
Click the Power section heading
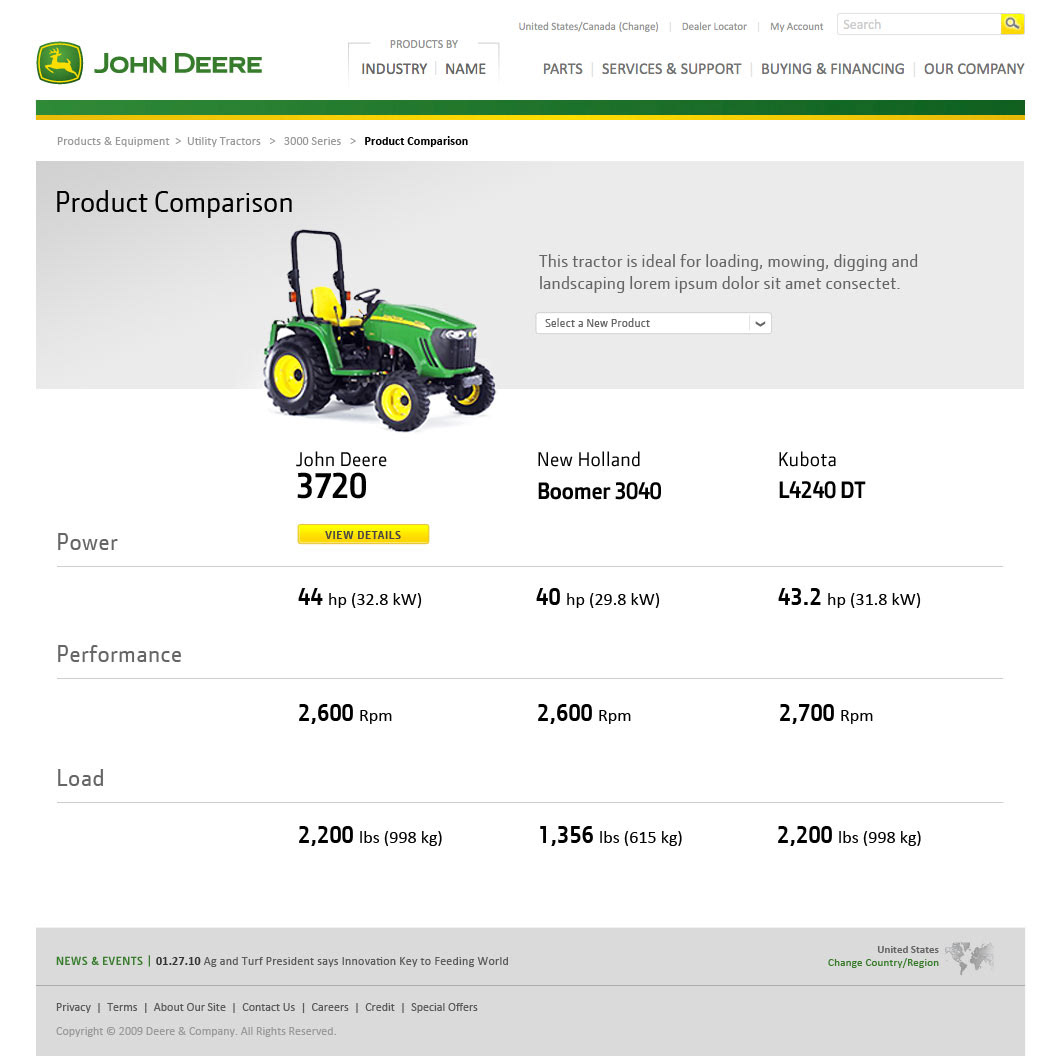(87, 543)
